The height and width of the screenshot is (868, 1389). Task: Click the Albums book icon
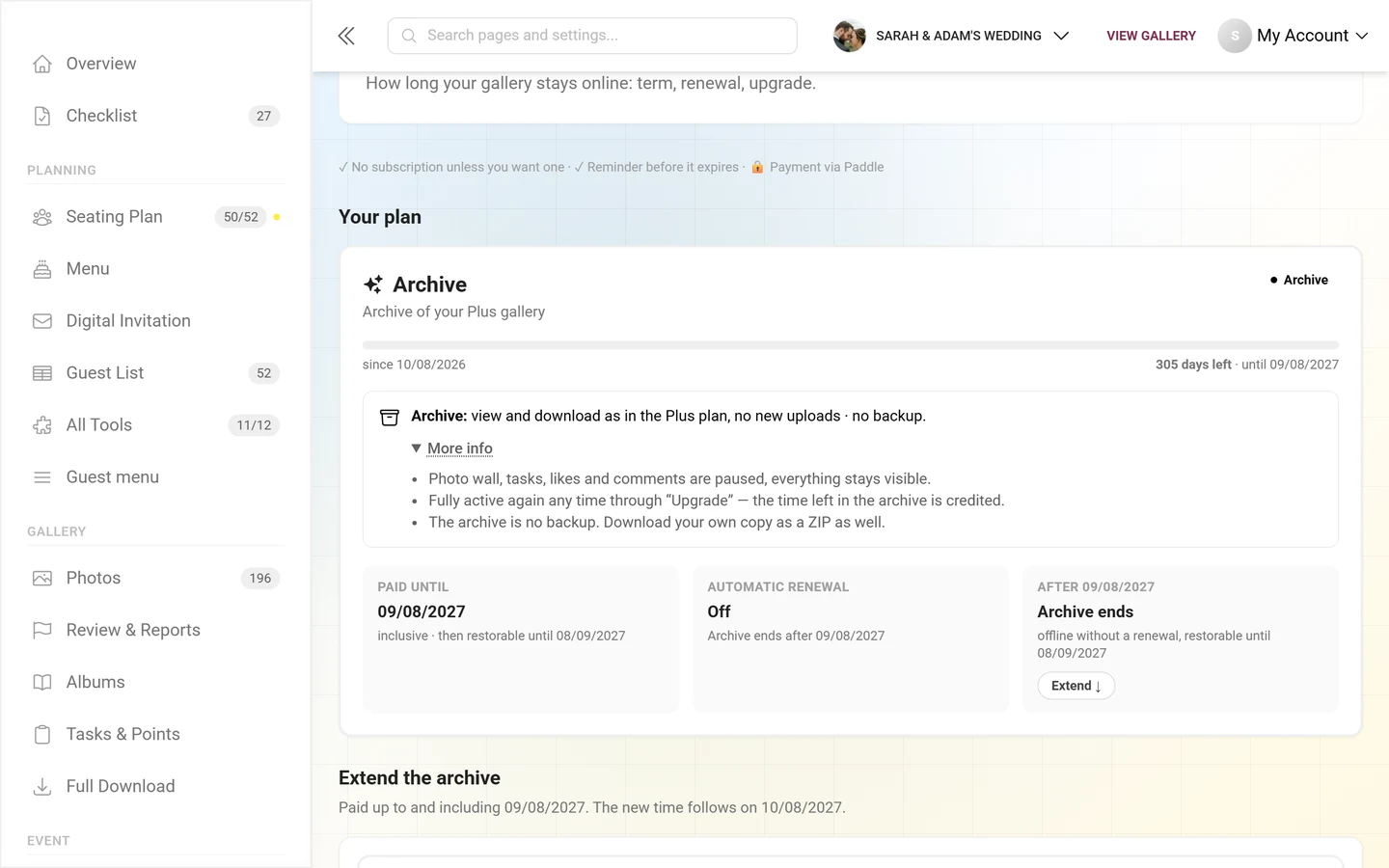pos(42,683)
